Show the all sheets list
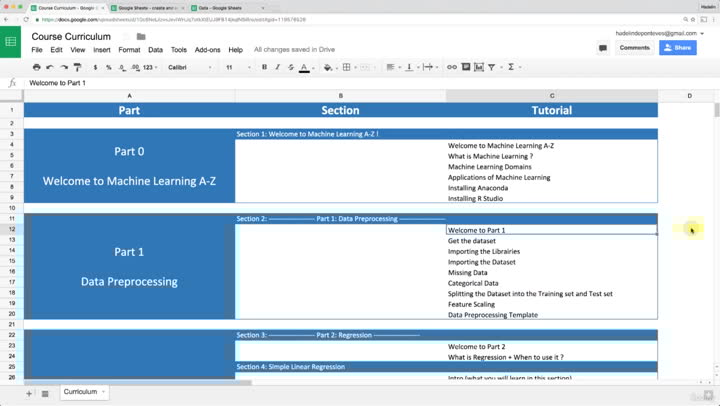Screen dimensions: 720x406 45,394
